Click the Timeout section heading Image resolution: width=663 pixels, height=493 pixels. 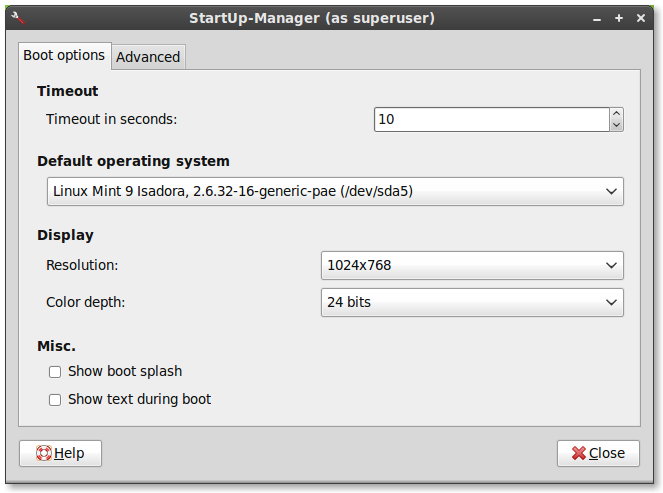68,91
